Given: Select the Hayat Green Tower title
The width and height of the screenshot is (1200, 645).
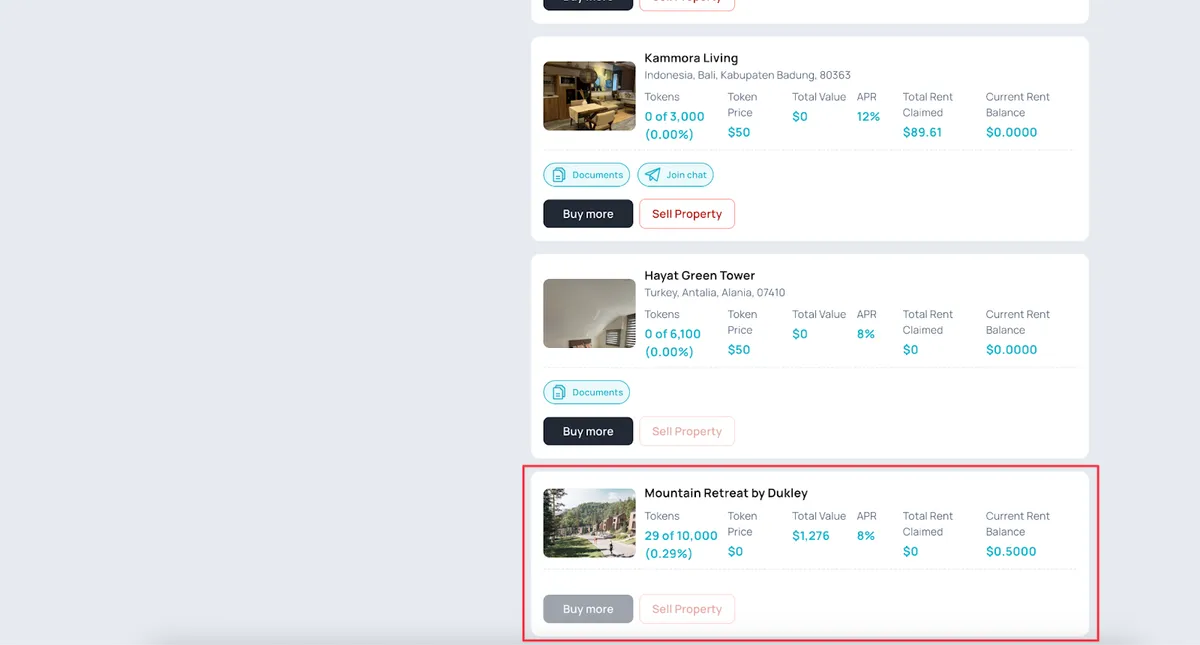Looking at the screenshot, I should (x=699, y=275).
